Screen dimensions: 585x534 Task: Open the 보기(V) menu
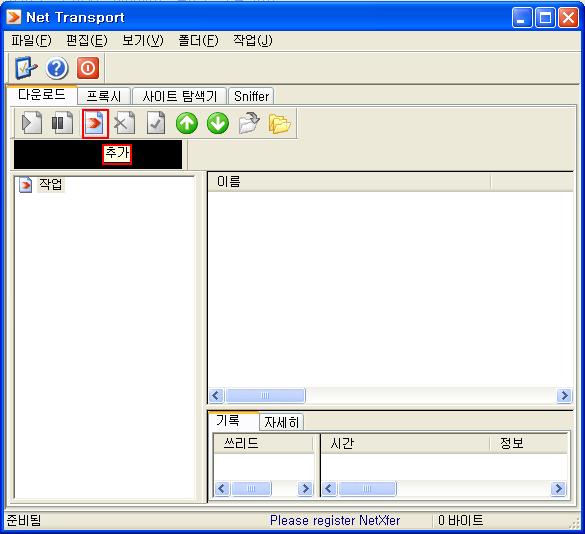coord(143,40)
